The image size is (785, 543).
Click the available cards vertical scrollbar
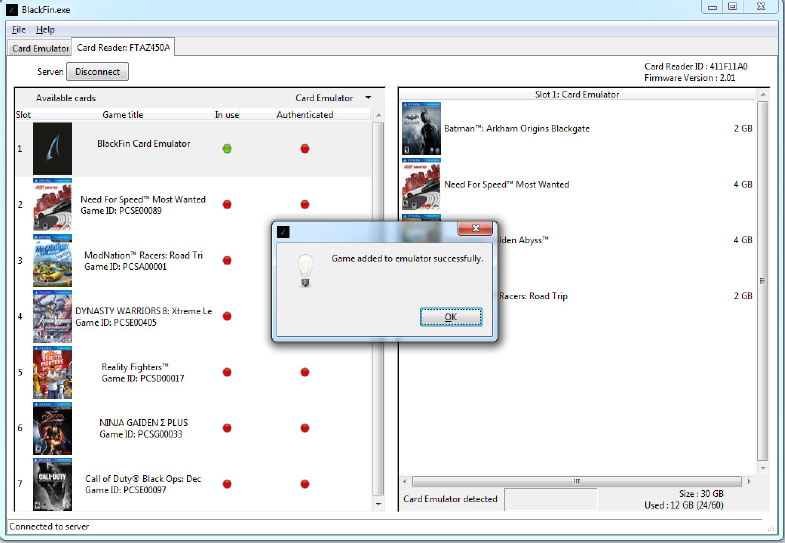378,309
